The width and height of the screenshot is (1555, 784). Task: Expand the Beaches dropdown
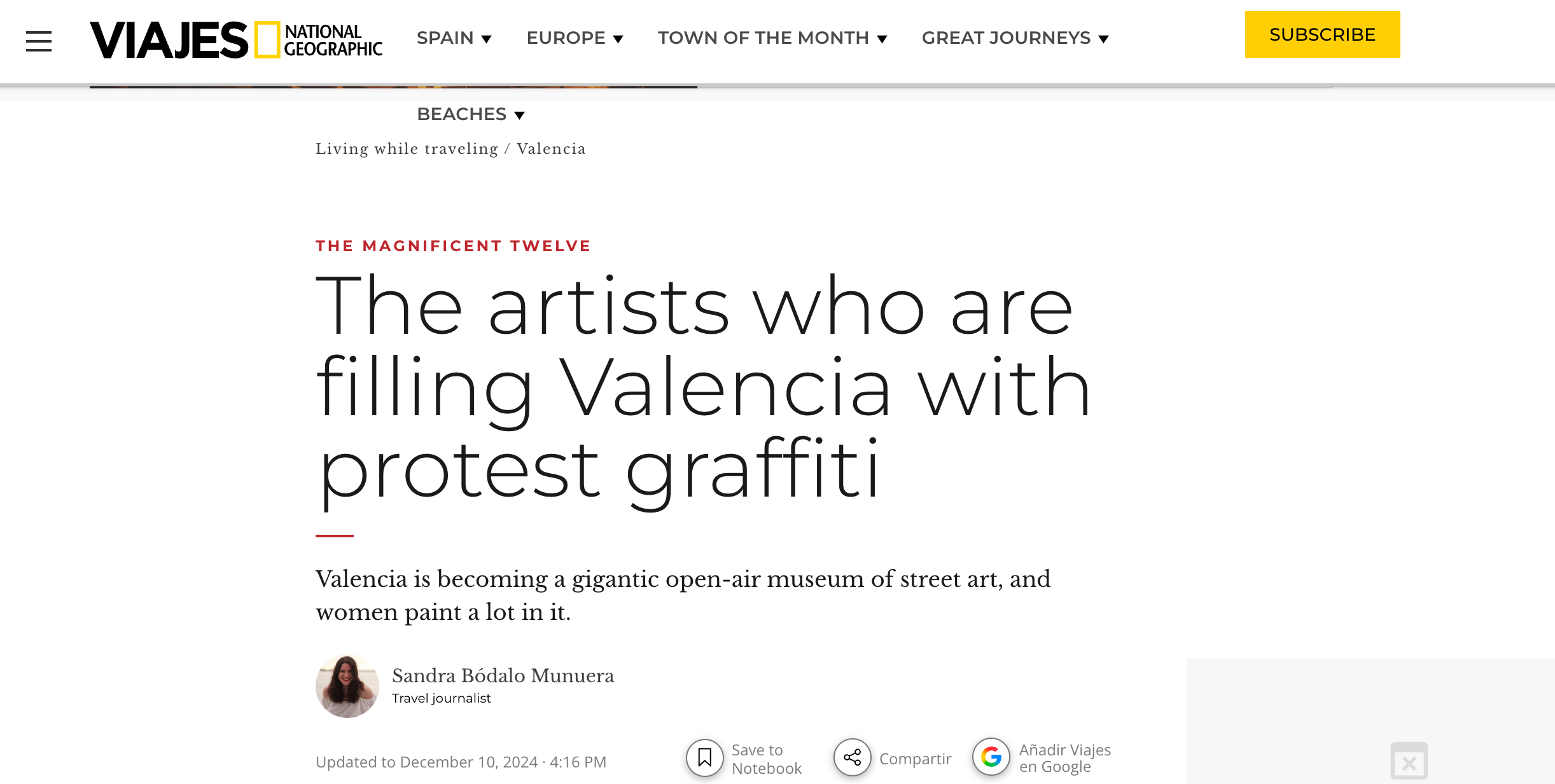click(471, 114)
